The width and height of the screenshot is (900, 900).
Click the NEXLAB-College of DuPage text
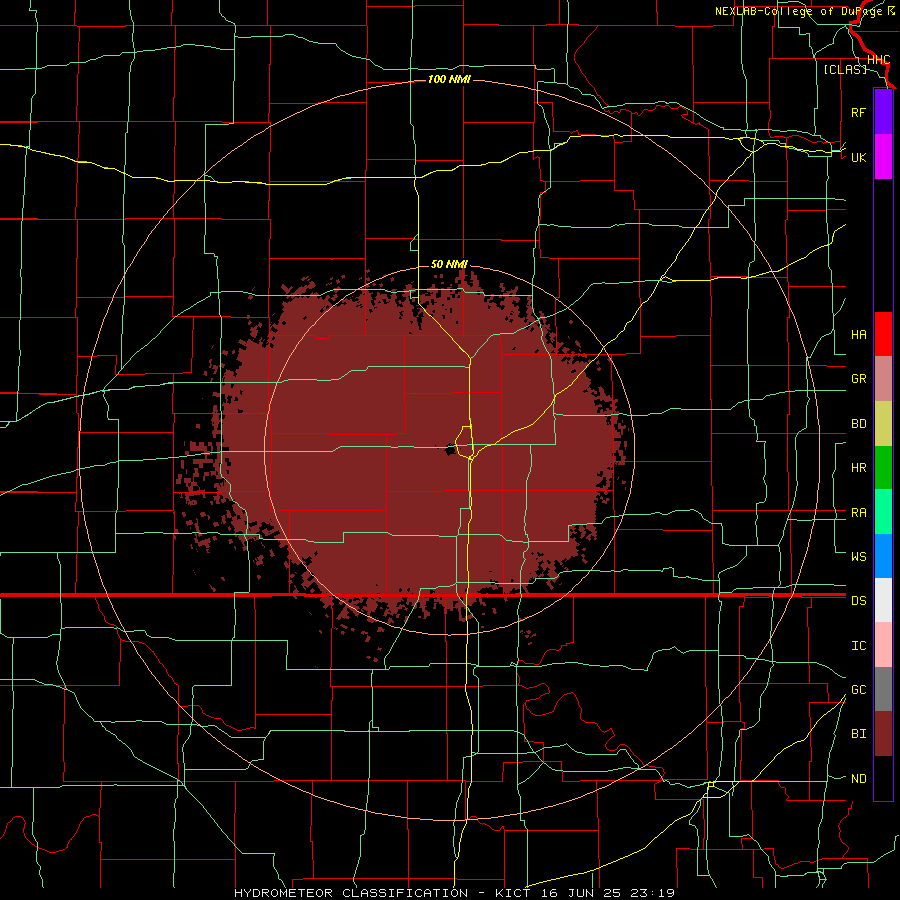801,11
